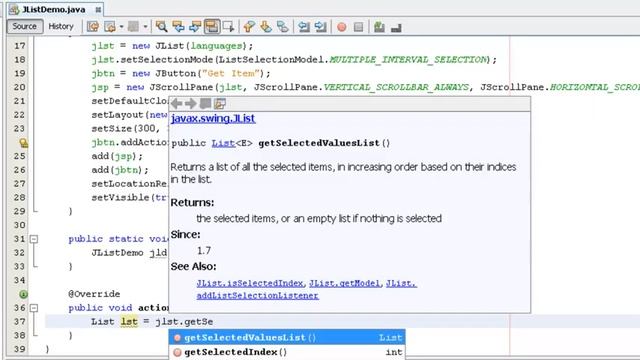Click the disabled Forward navigation icon
Image resolution: width=640 pixels, height=360 pixels.
coord(133,27)
